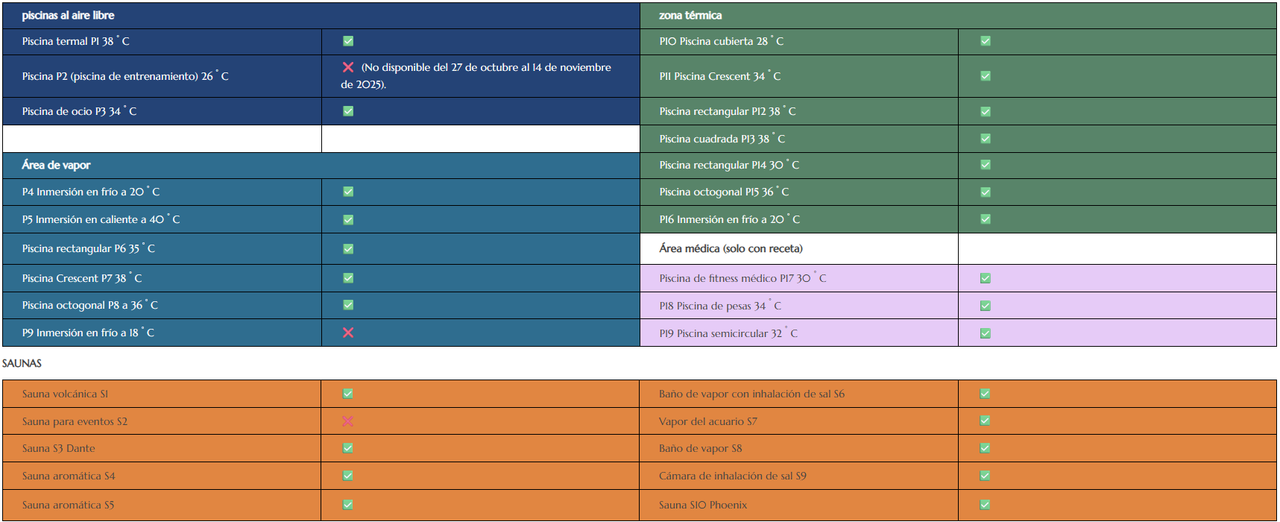Click the 'Sauna S10 Phoenix' label
This screenshot has height=522, width=1280.
tap(703, 505)
